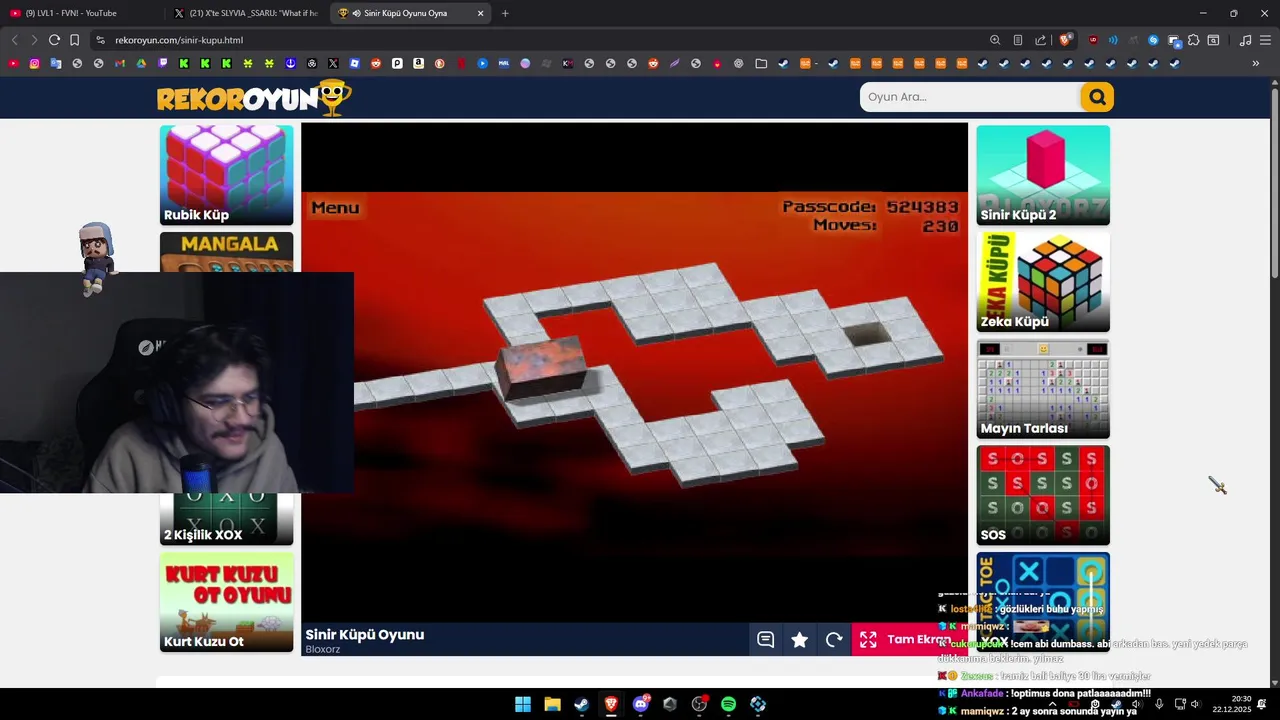The width and height of the screenshot is (1280, 720).
Task: Focus the Oyun Ara search field
Action: [970, 97]
